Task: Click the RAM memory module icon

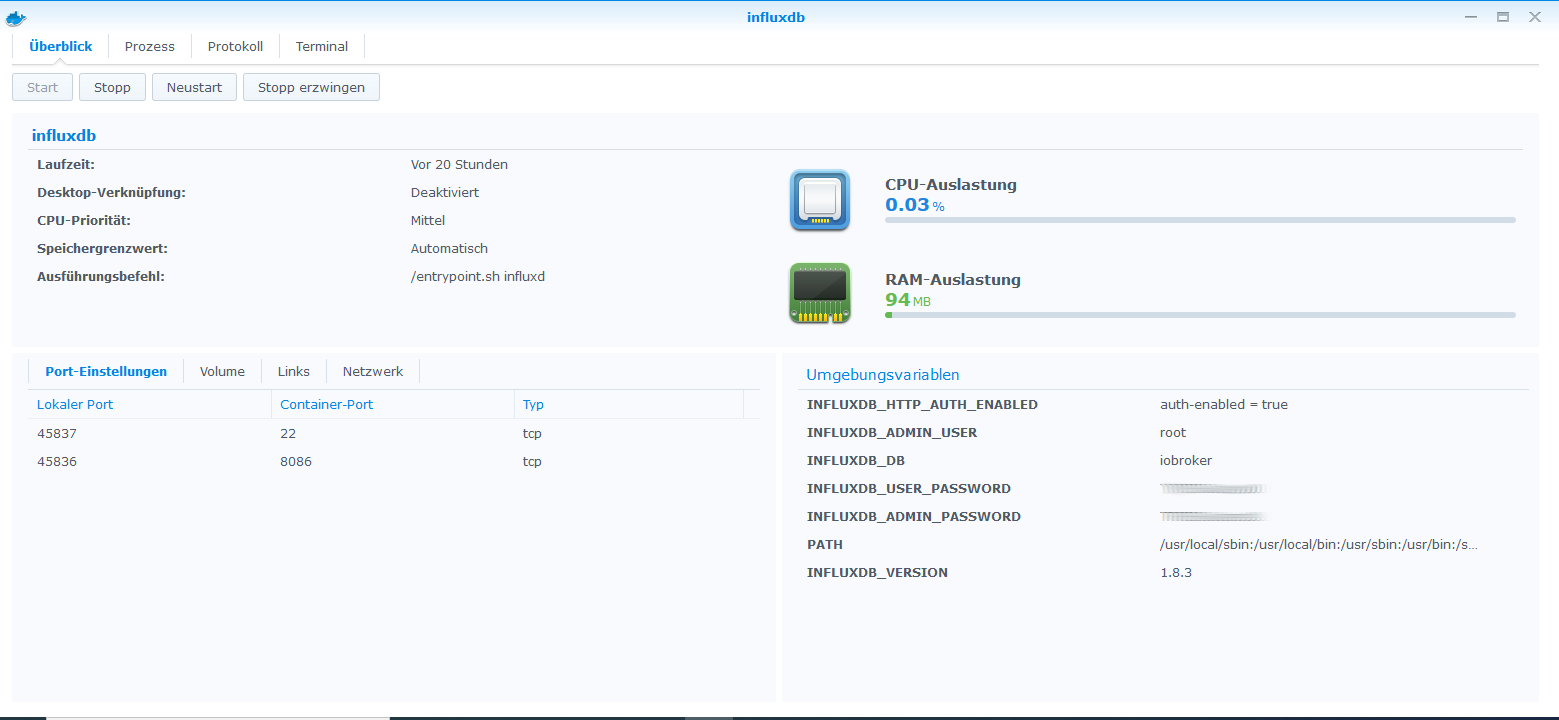Action: pos(820,293)
